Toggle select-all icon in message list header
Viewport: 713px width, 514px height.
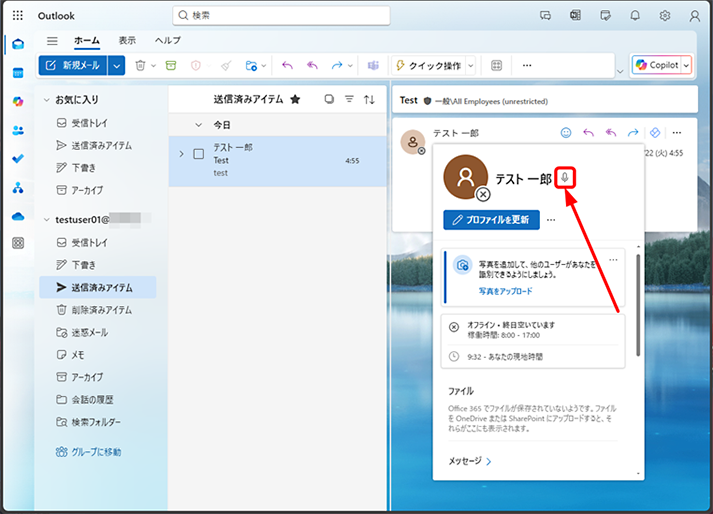point(329,99)
